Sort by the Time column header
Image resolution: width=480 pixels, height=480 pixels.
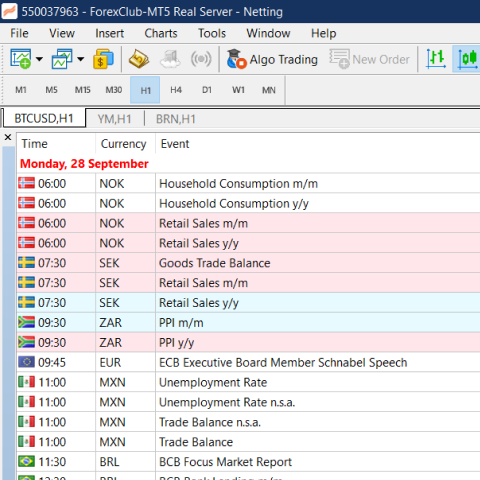click(x=56, y=144)
